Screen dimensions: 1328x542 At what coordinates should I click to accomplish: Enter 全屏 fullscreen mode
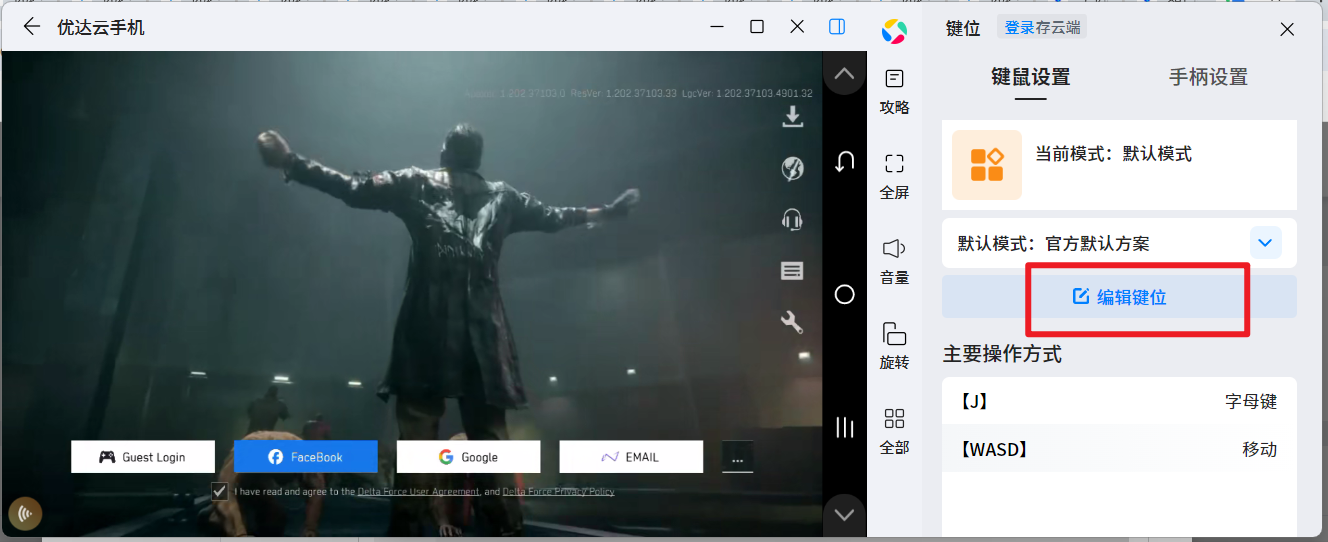tap(894, 175)
